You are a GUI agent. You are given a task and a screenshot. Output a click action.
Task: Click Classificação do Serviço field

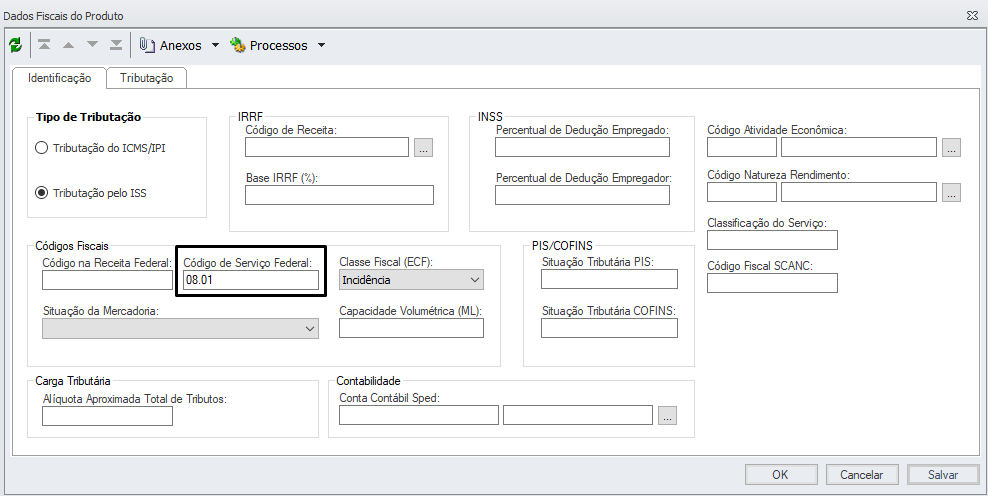coord(772,240)
